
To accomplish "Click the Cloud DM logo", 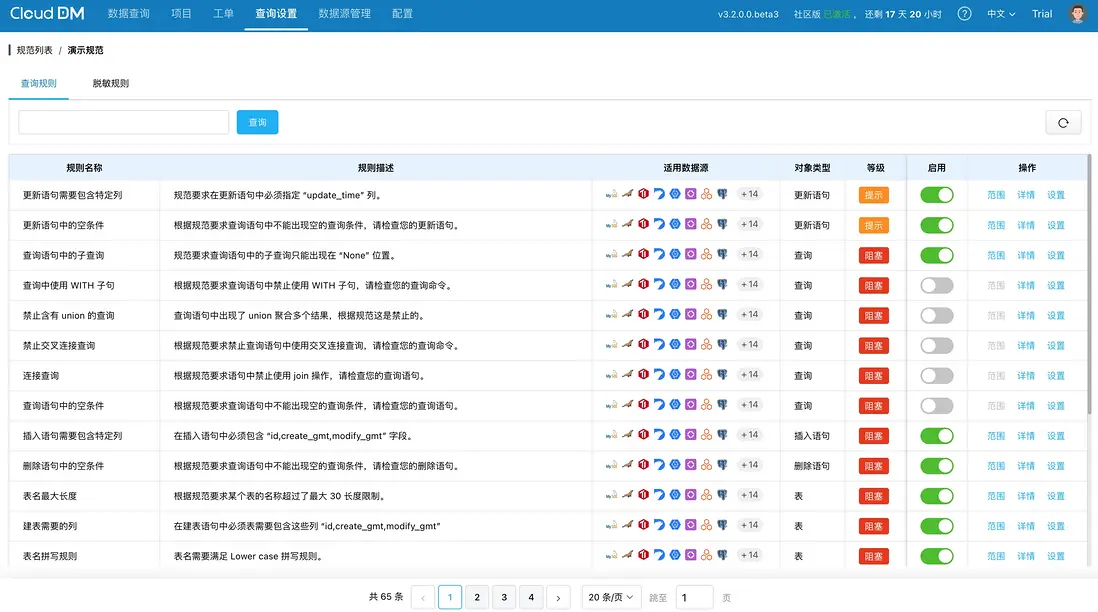I will 47,14.
